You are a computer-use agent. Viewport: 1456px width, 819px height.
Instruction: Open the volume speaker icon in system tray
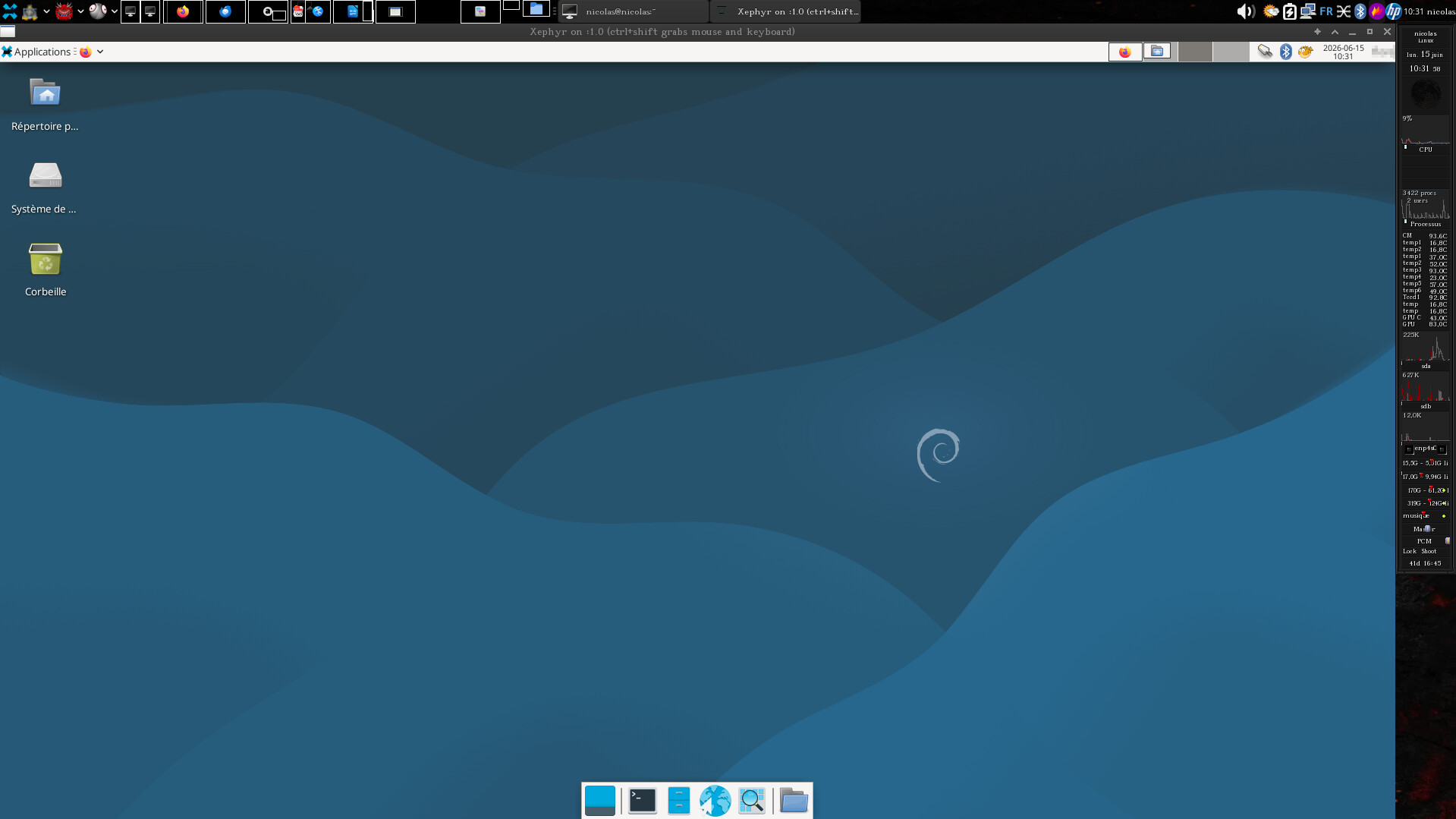click(x=1245, y=11)
